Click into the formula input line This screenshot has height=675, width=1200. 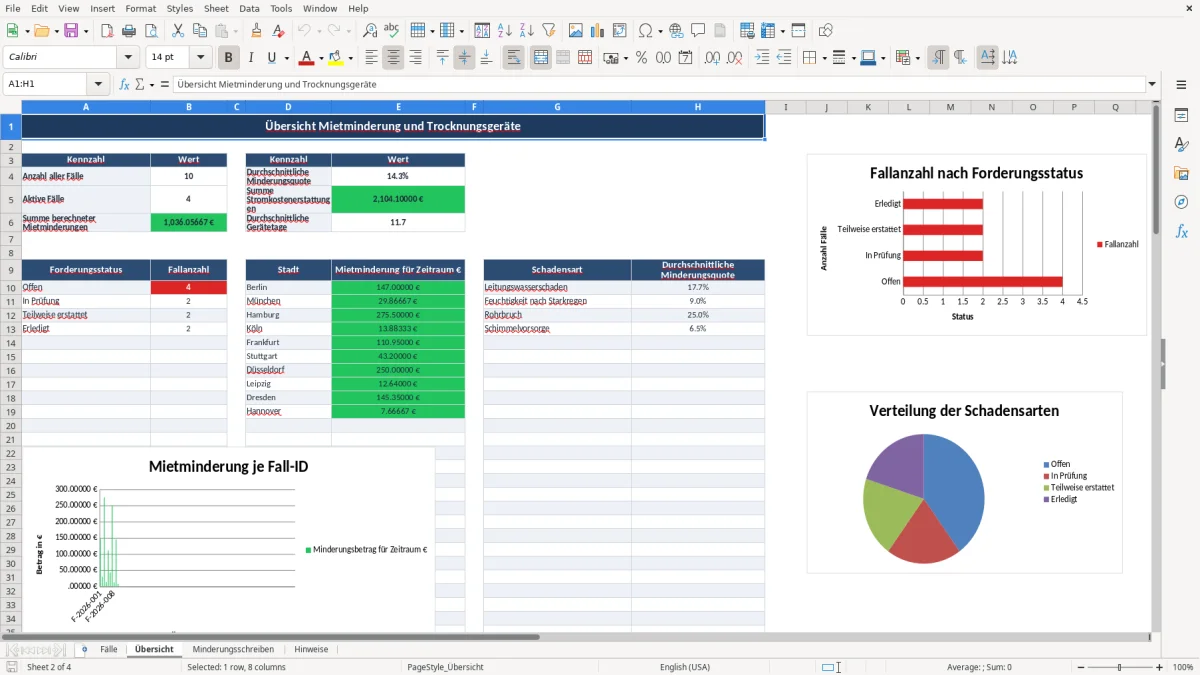658,84
